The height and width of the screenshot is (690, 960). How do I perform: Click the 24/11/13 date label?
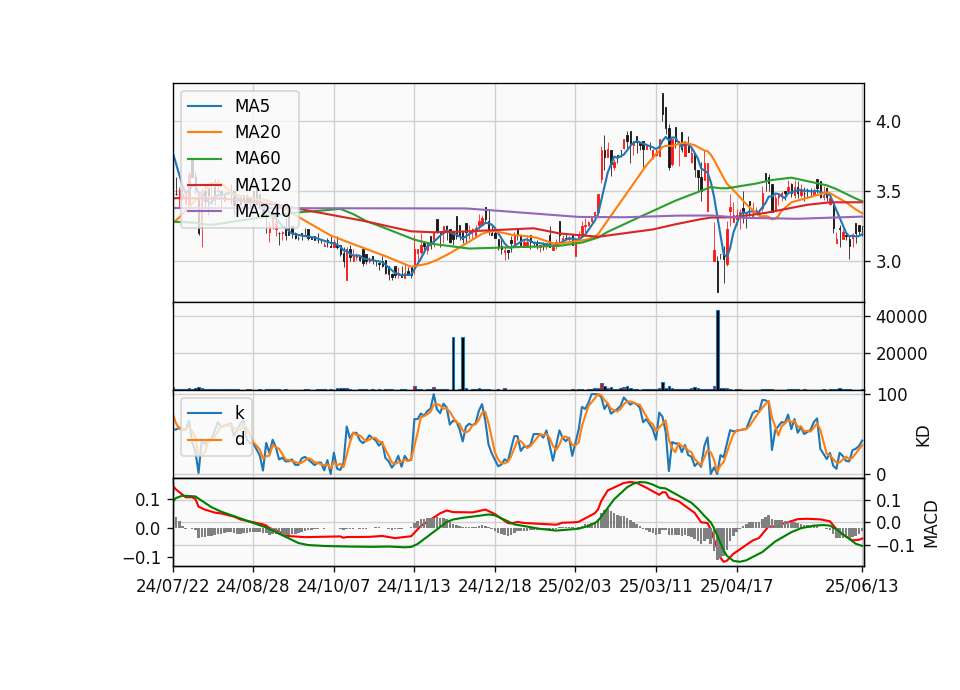coord(414,586)
